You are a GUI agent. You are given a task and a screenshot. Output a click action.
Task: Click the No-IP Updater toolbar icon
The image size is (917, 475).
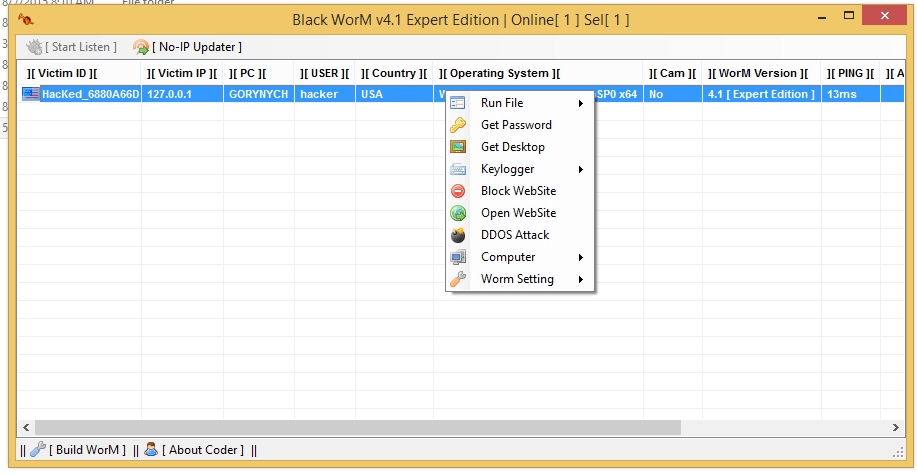click(x=141, y=47)
